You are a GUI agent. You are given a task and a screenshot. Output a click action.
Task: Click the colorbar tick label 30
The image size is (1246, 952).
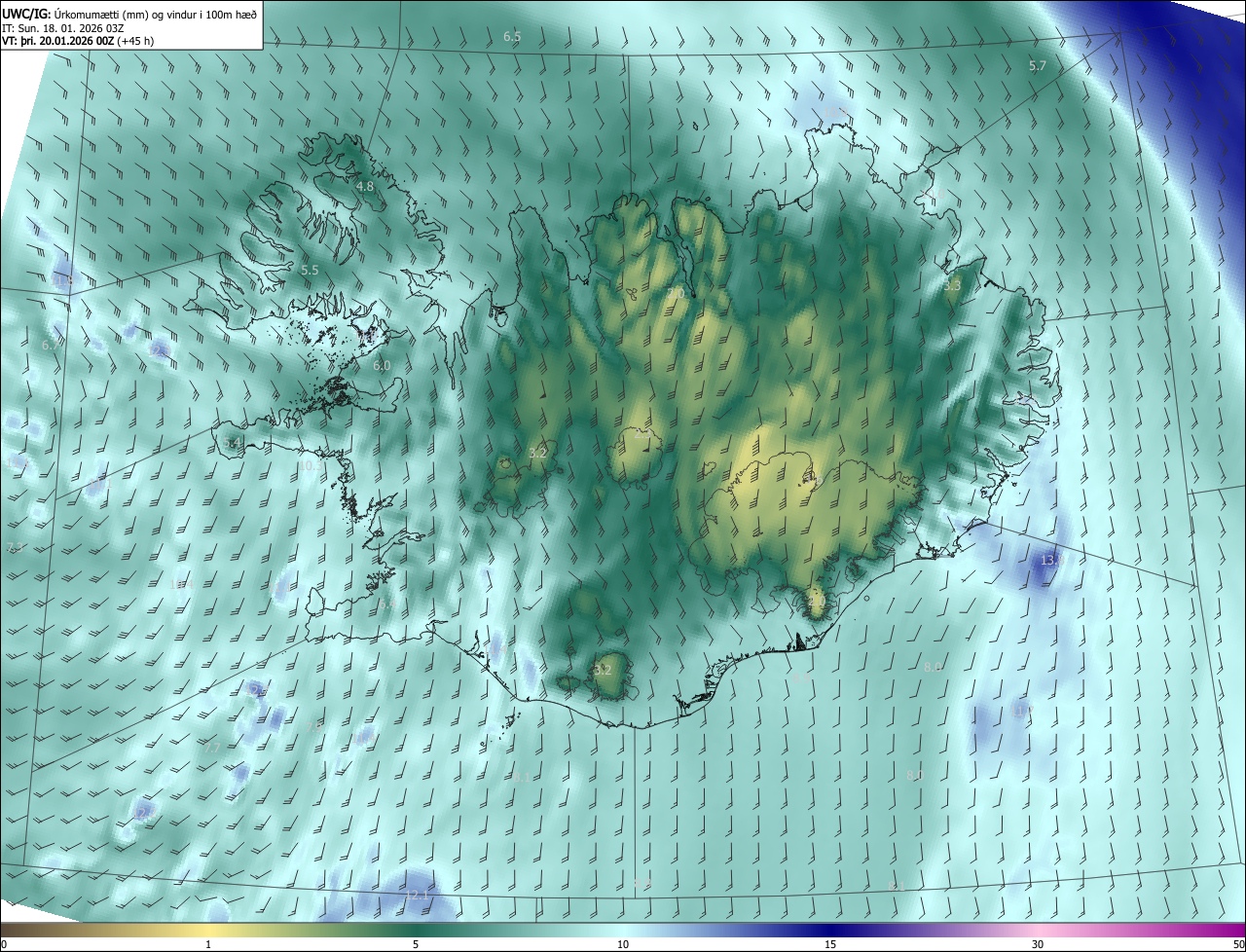click(1038, 944)
